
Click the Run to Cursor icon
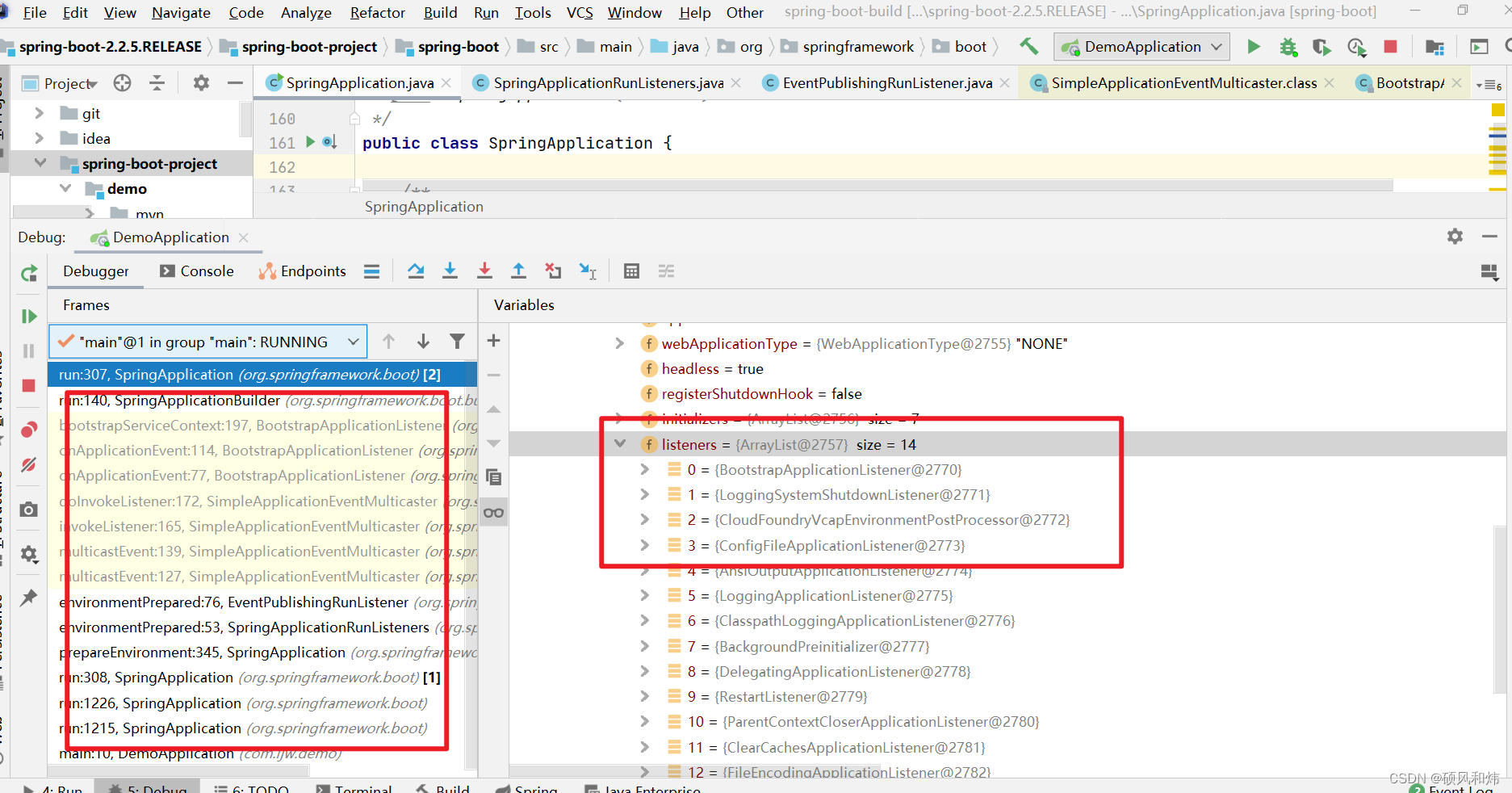[588, 271]
